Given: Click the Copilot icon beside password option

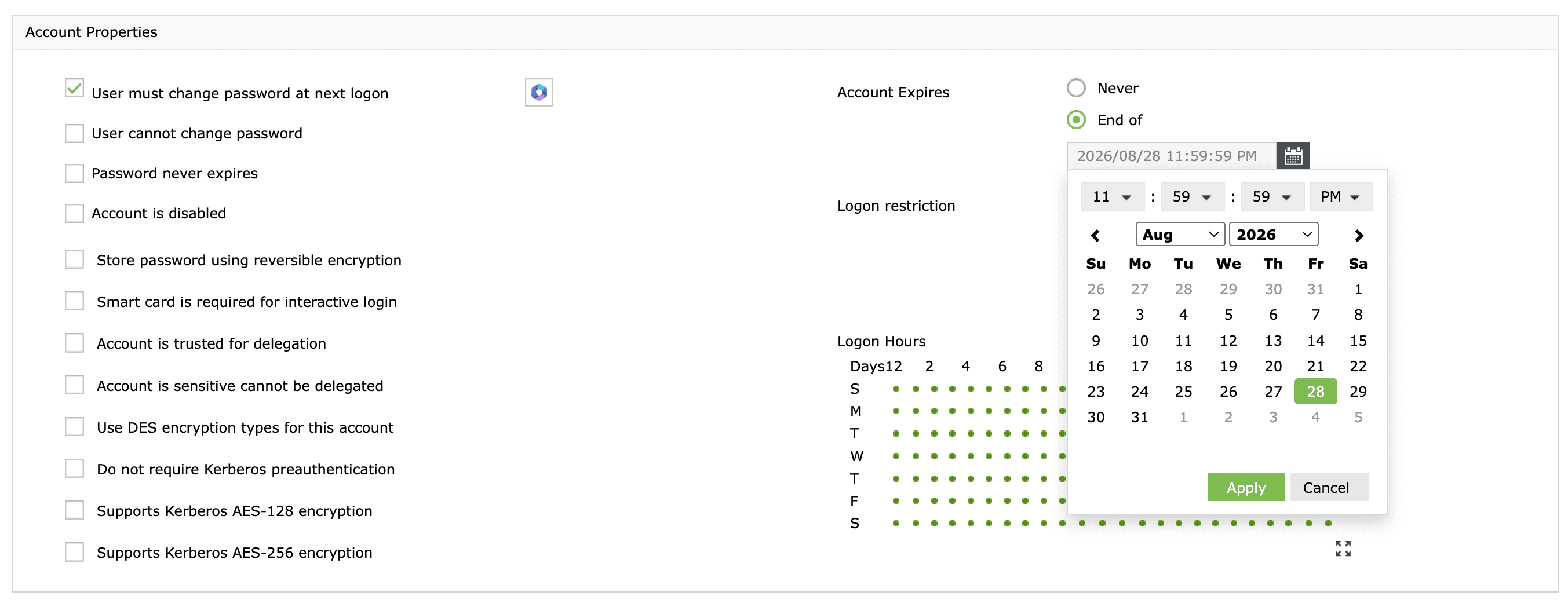Looking at the screenshot, I should [x=539, y=93].
